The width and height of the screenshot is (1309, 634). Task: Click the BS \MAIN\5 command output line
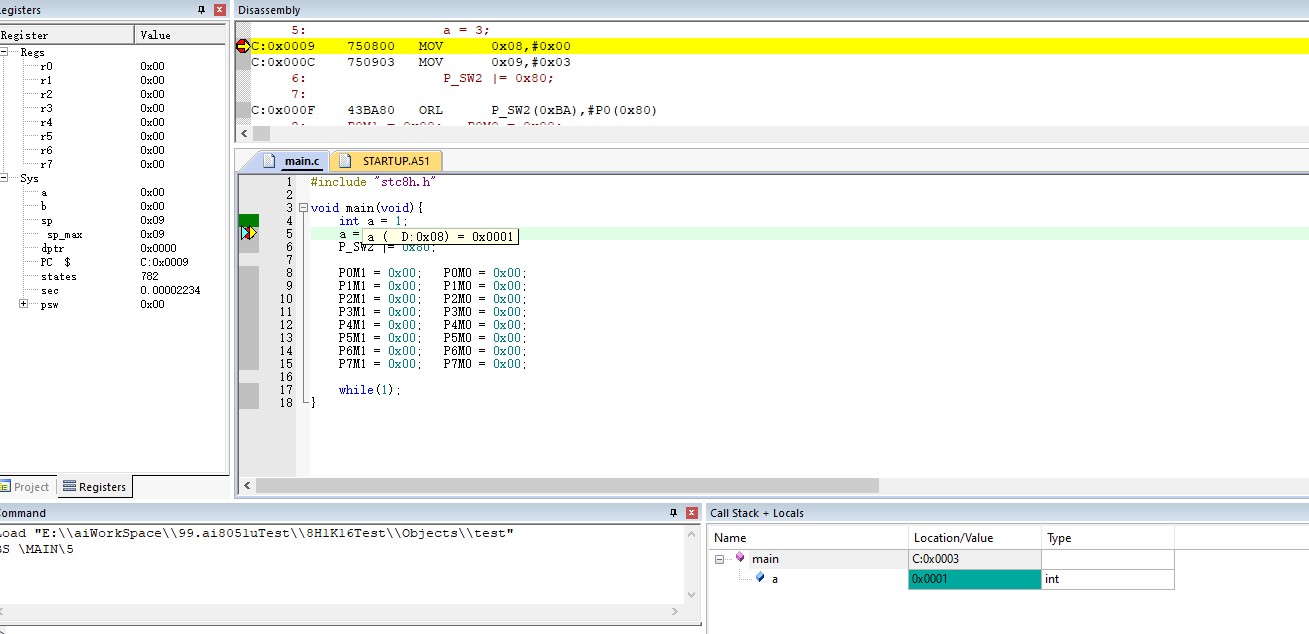[37, 549]
